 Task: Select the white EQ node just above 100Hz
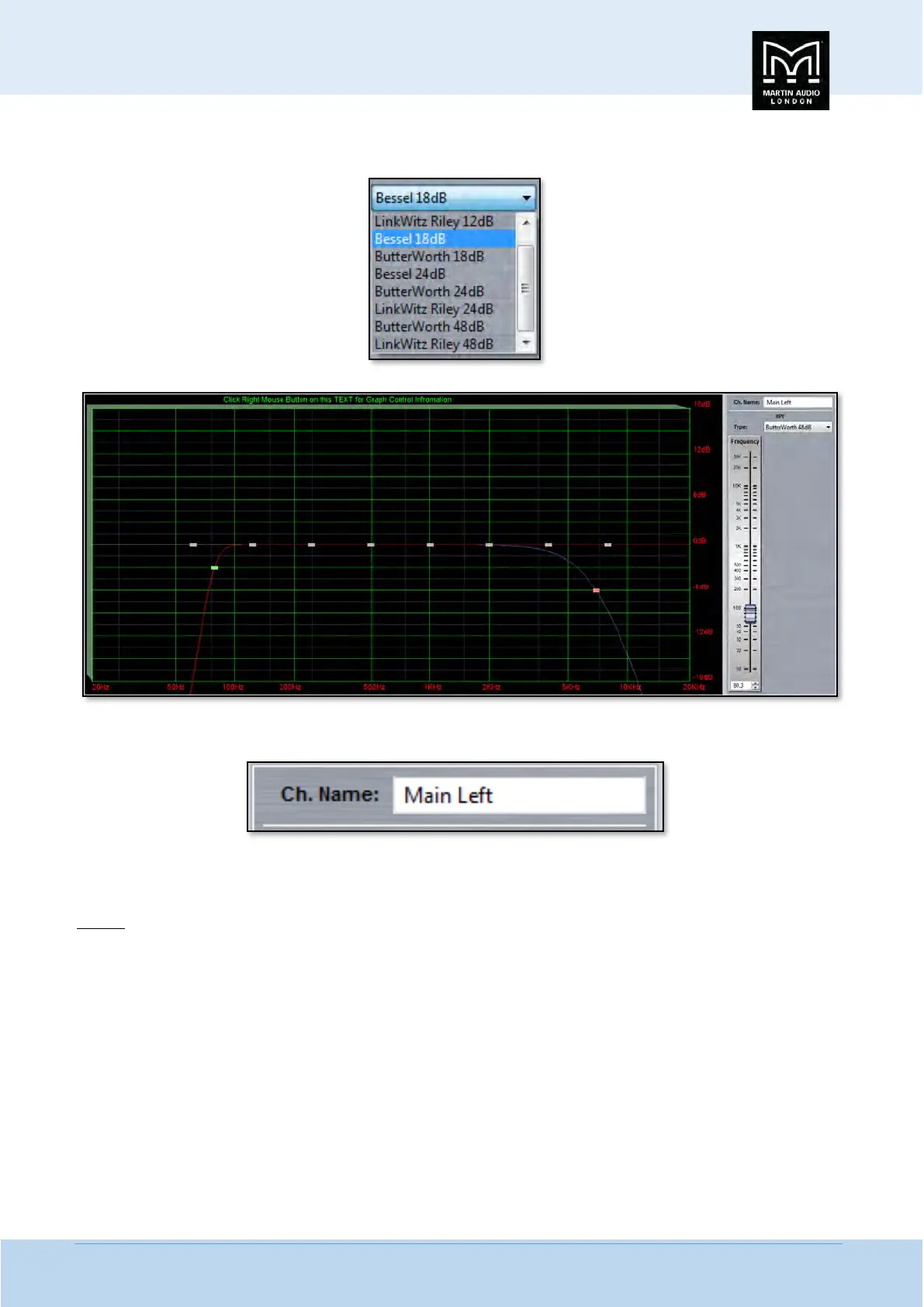click(252, 545)
